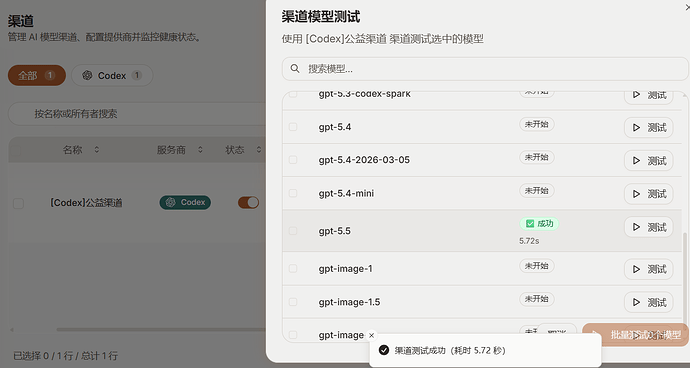Click the gpt-image-1.5 model name
The height and width of the screenshot is (368, 690).
349,302
